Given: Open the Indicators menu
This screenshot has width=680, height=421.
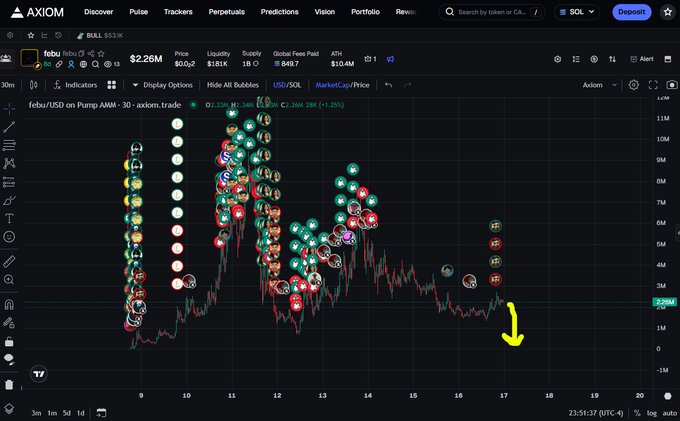Looking at the screenshot, I should (75, 85).
